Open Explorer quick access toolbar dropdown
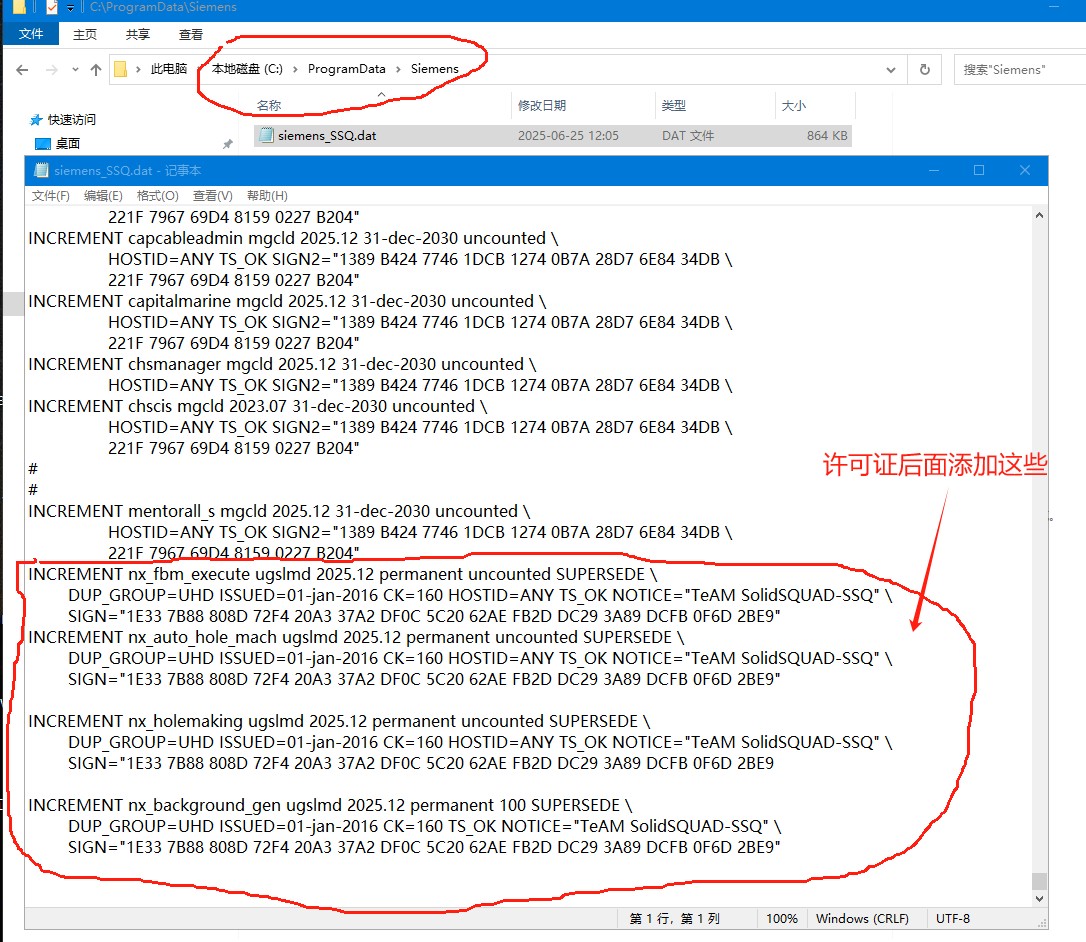Viewport: 1086px width, 942px height. (70, 8)
